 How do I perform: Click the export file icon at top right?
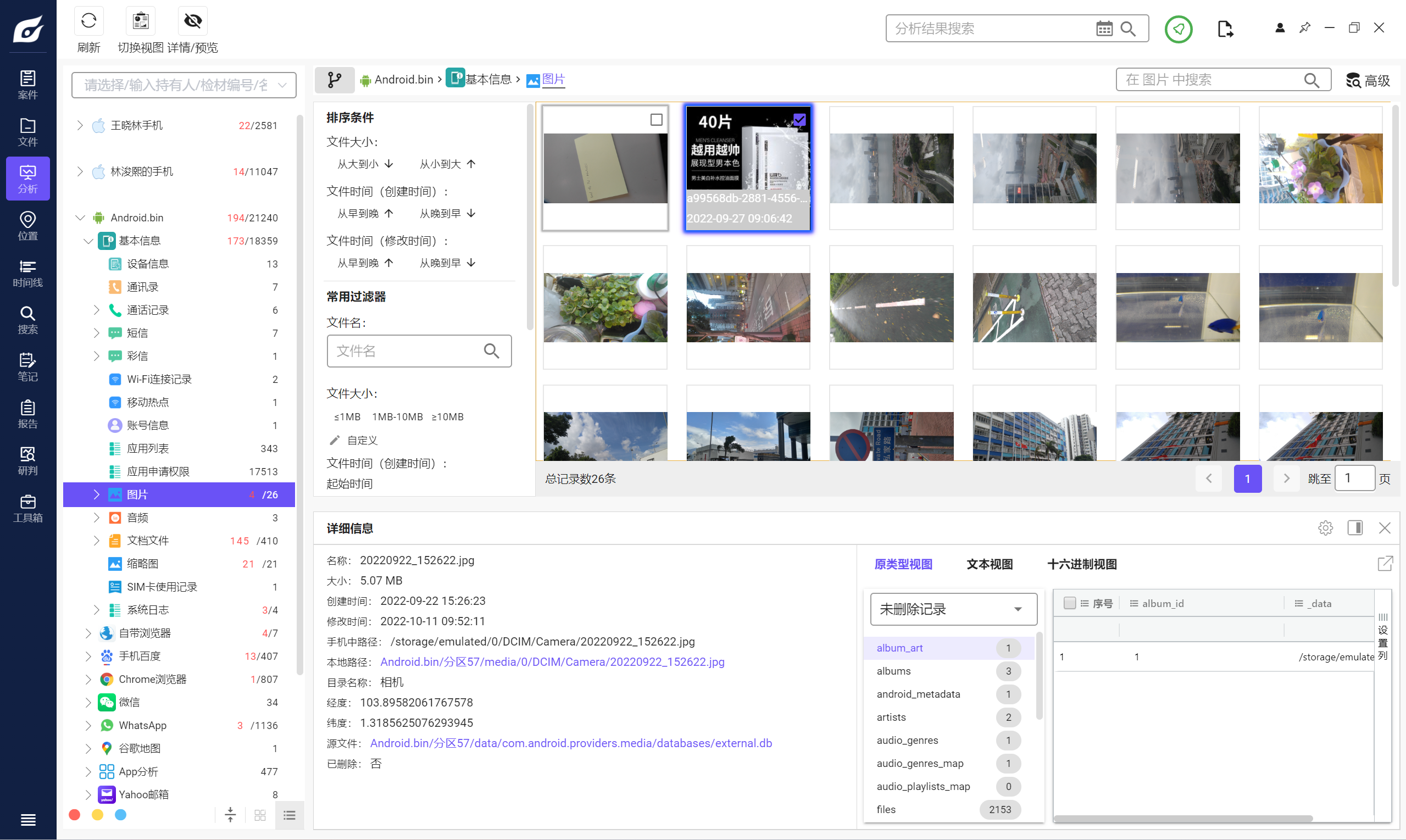(1225, 29)
